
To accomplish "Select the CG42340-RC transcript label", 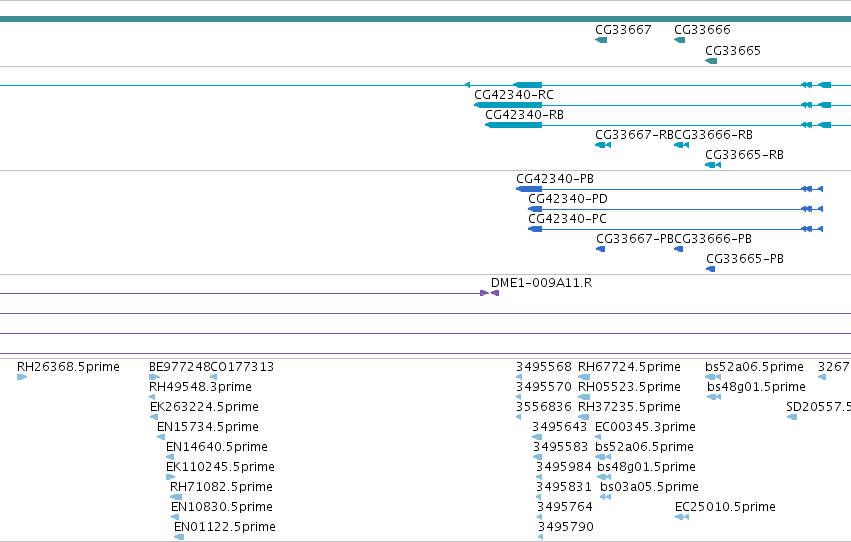I will [x=514, y=95].
